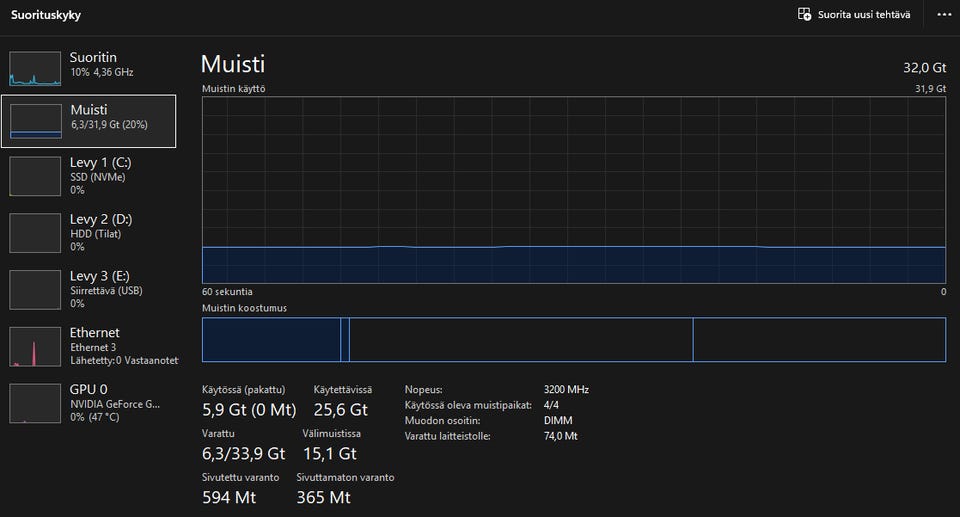Click the Sivutettu varanto label
Screen dimensions: 960x517
pyautogui.click(x=241, y=477)
